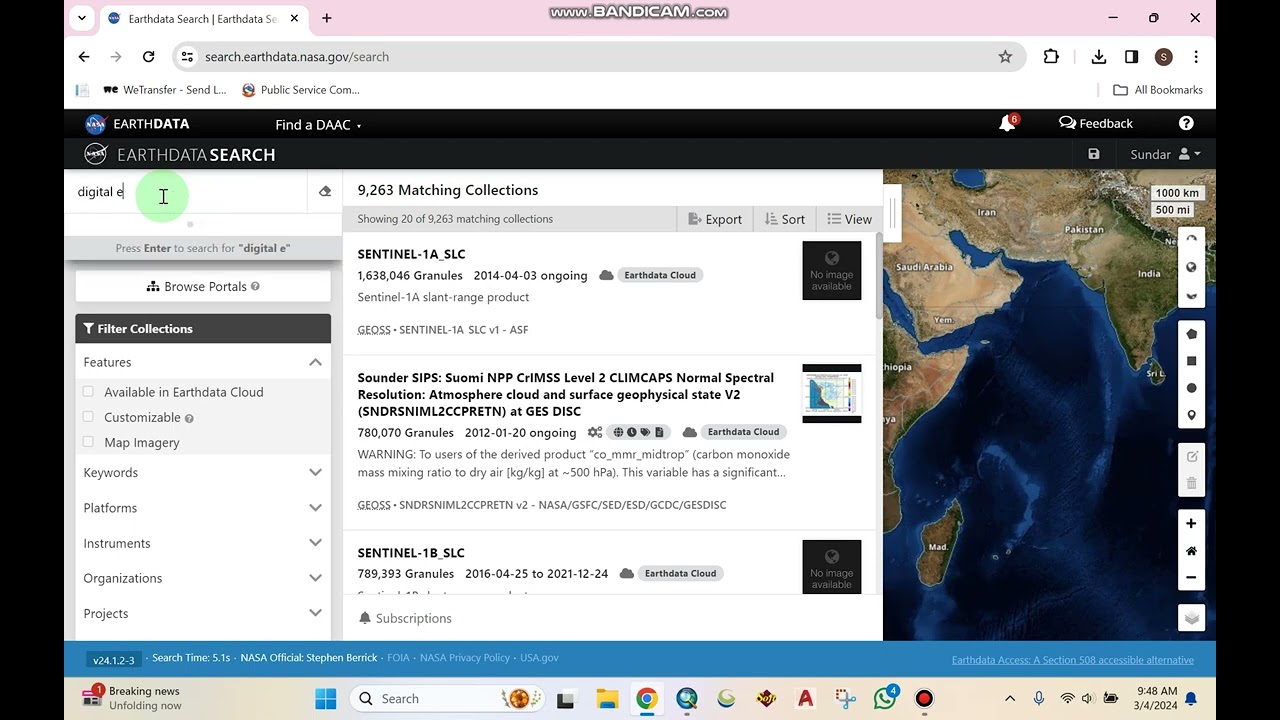Viewport: 1280px width, 720px height.
Task: Expand the Organizations filter
Action: tap(203, 578)
